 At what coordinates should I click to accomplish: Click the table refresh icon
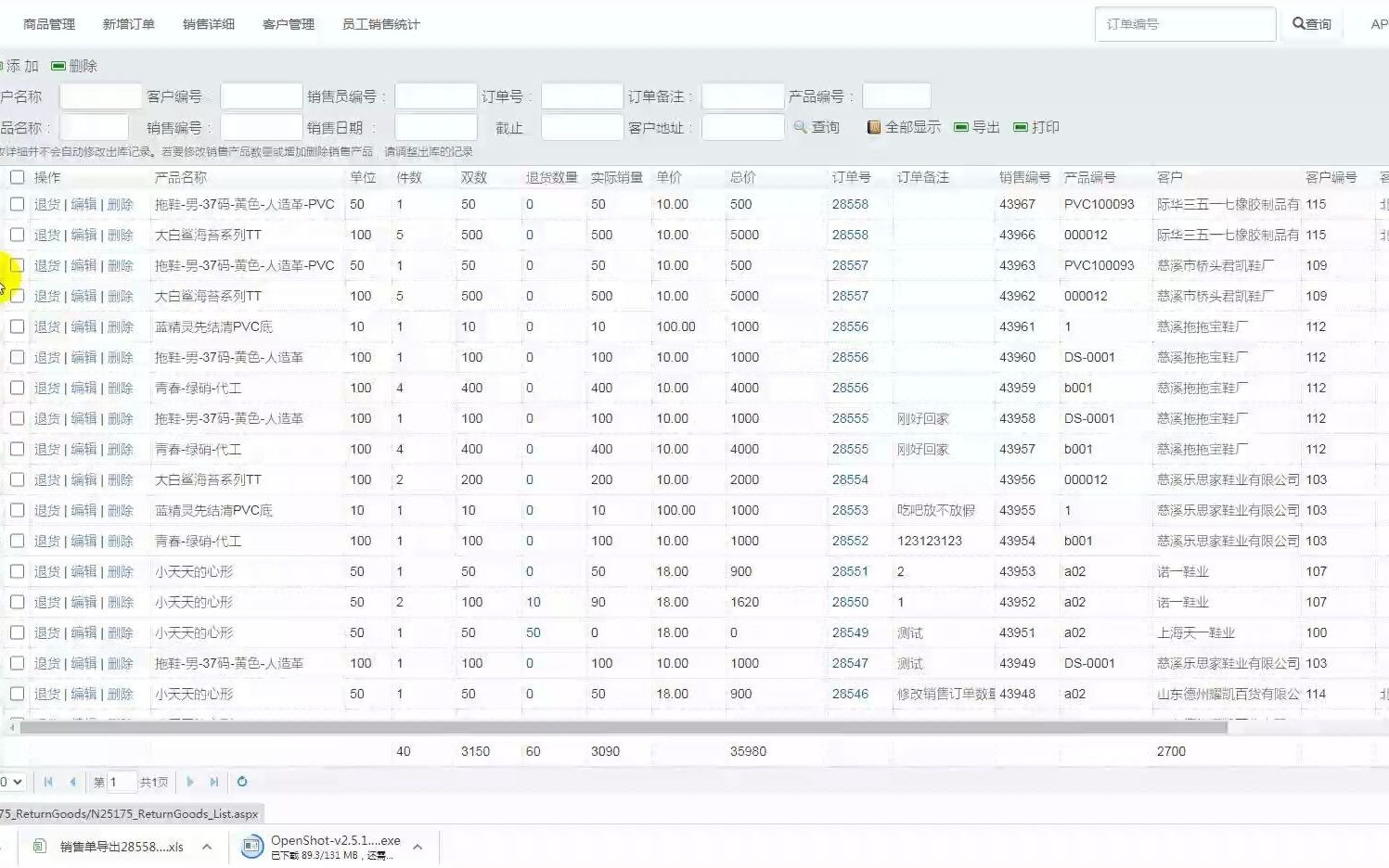click(x=242, y=782)
